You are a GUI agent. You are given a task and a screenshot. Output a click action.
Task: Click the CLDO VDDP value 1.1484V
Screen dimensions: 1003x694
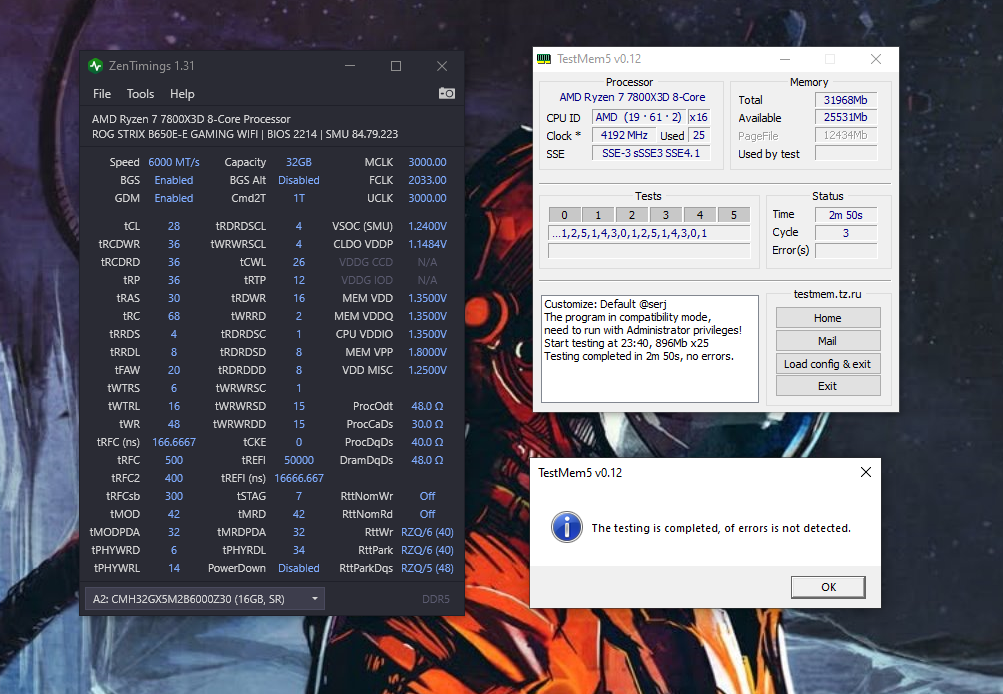(x=427, y=244)
